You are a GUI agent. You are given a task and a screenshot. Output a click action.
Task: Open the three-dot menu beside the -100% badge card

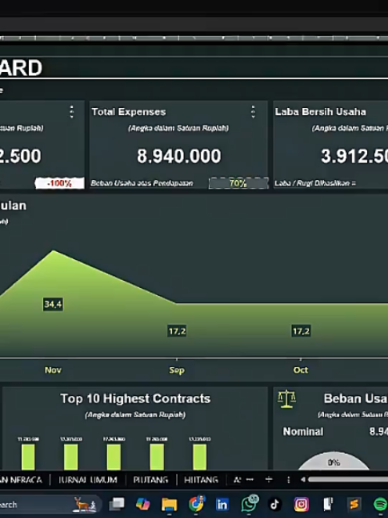[72, 112]
